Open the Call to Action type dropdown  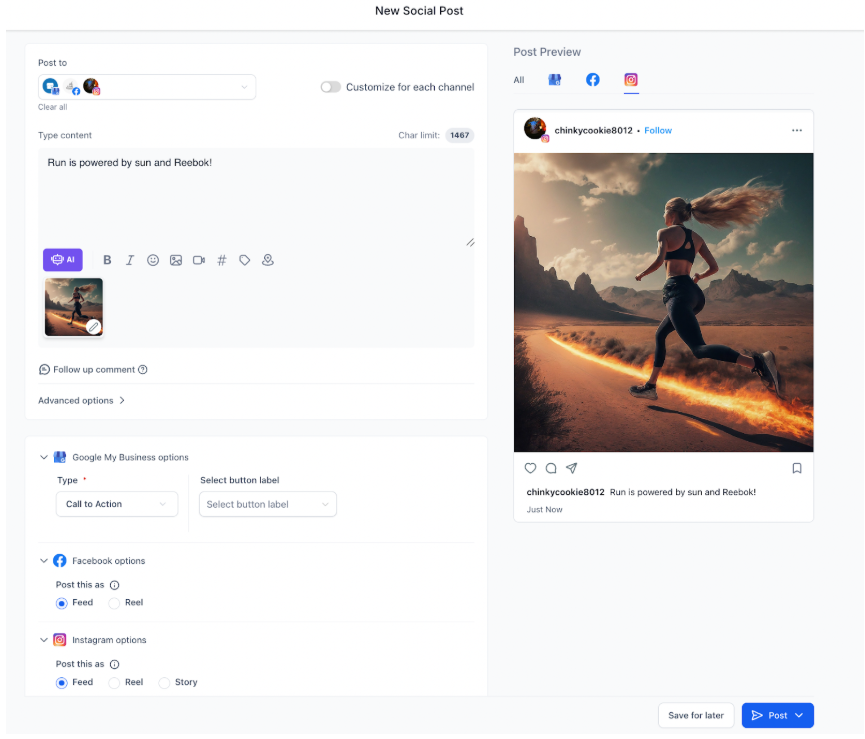point(116,505)
